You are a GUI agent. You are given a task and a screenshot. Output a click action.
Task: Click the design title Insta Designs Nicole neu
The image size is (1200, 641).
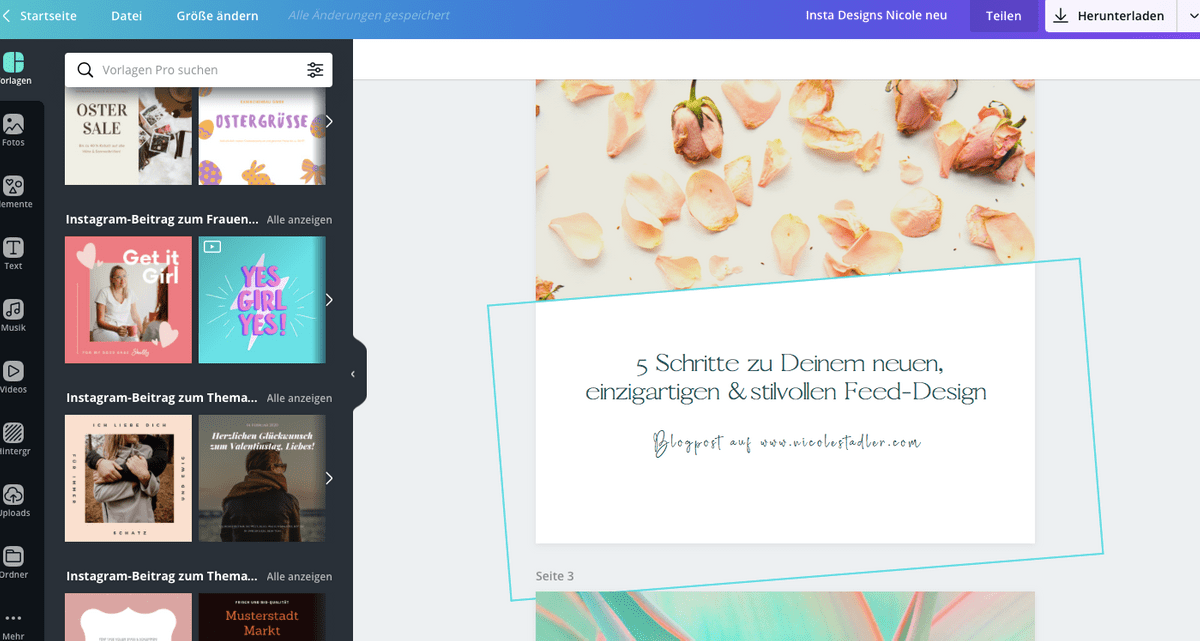(x=876, y=16)
